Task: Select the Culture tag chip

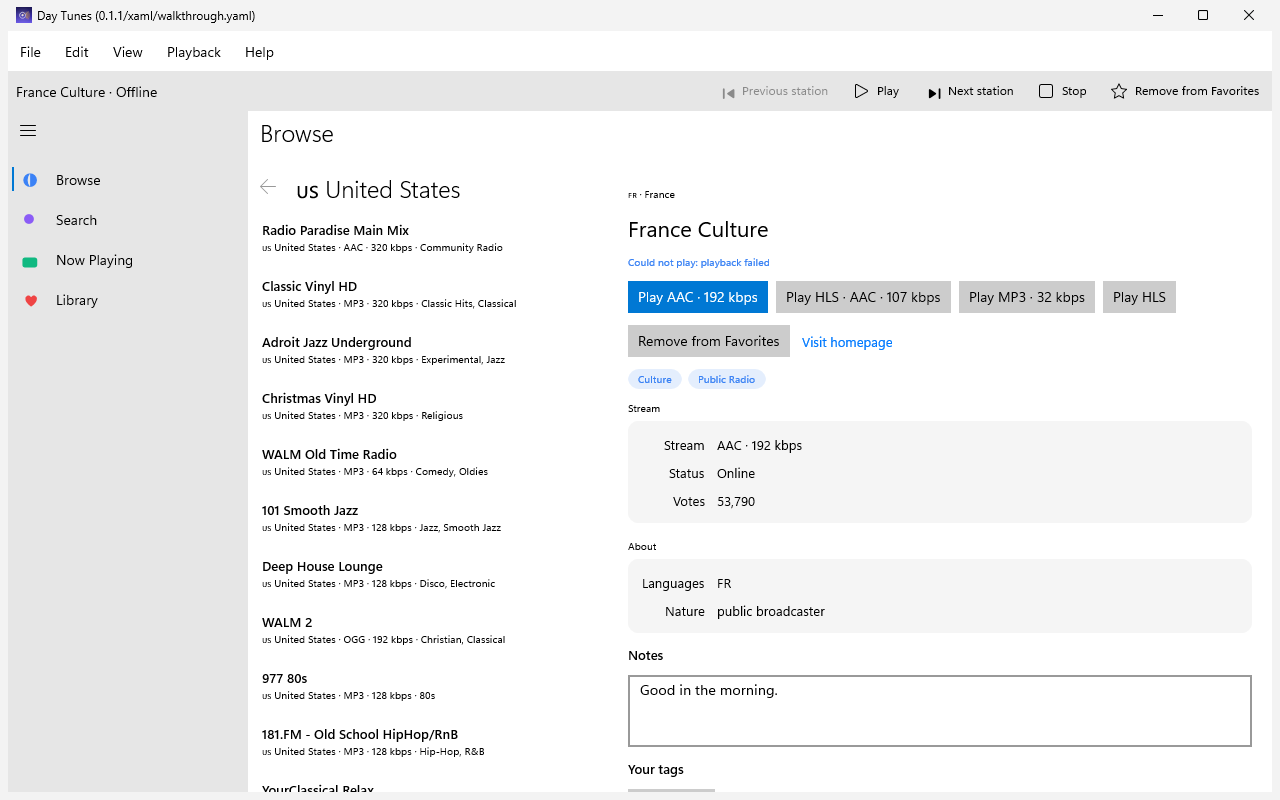Action: (x=655, y=379)
